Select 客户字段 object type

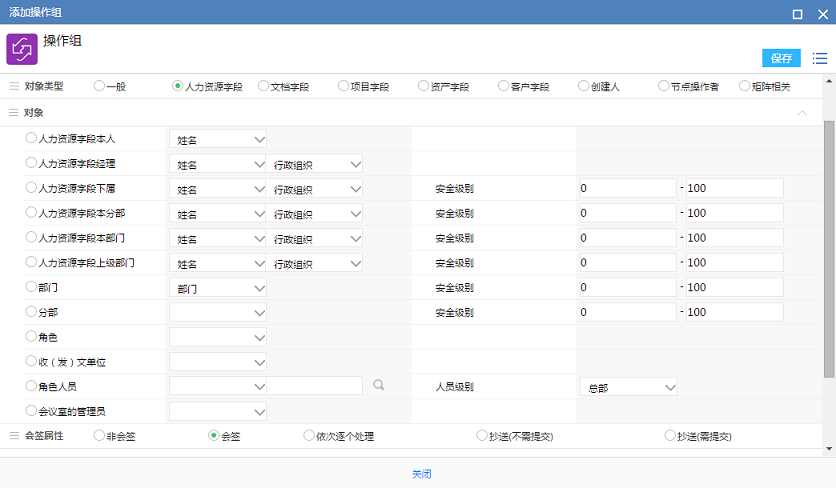pyautogui.click(x=503, y=85)
